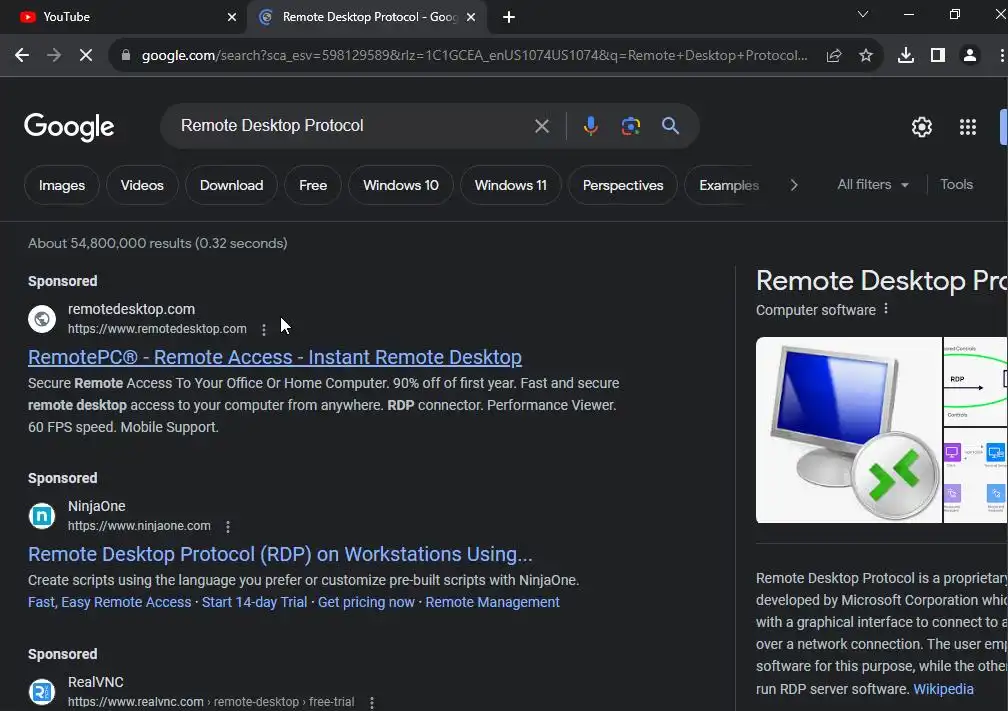This screenshot has height=711, width=1008.
Task: Open Get pricing now sitelink
Action: 366,602
